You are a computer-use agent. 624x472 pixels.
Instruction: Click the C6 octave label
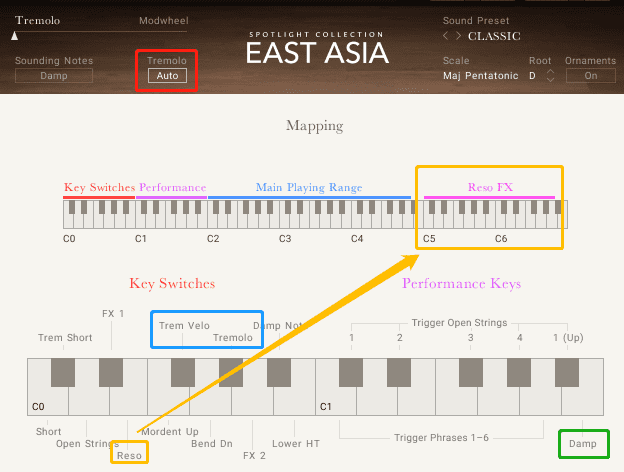501,239
